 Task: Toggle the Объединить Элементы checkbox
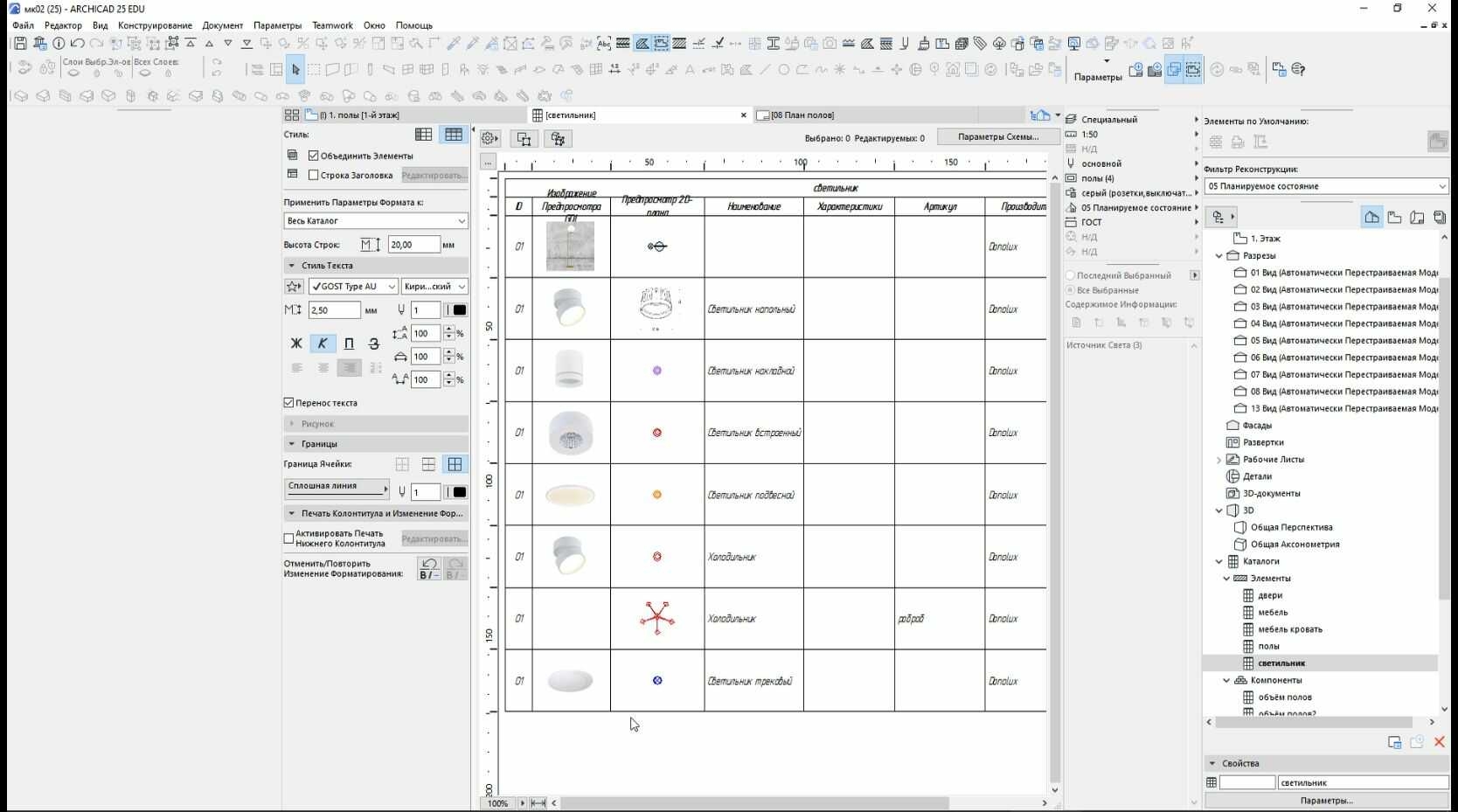tap(313, 156)
